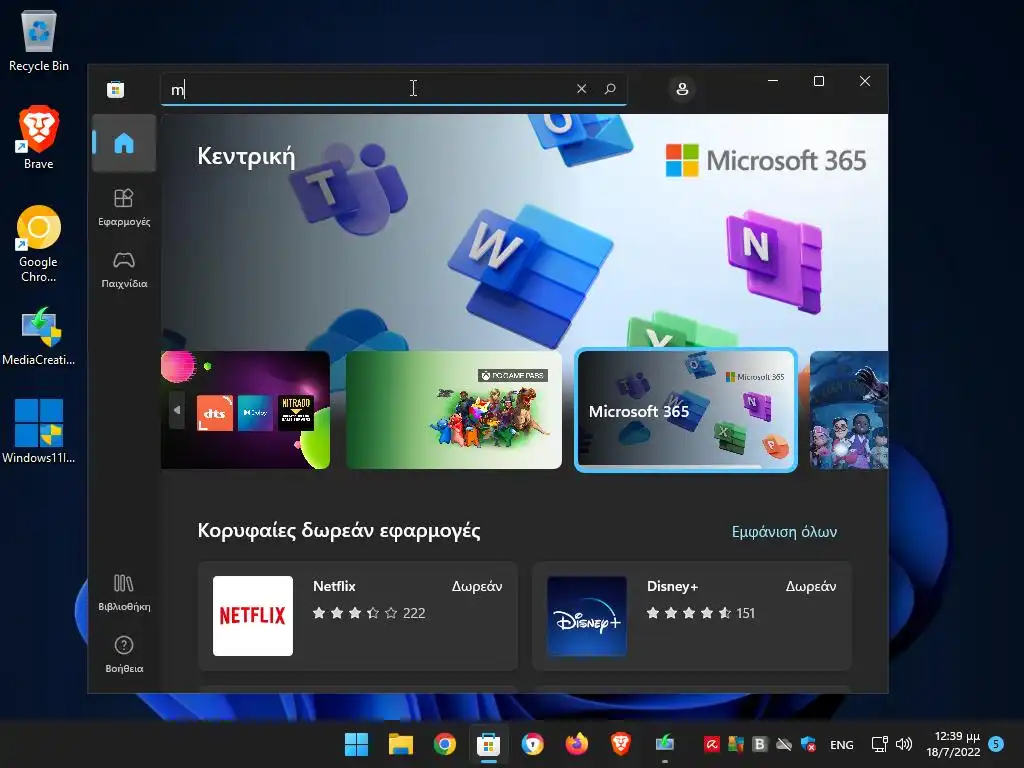
Task: Open the Βιβλιοθήκη (Library) section
Action: pos(124,592)
